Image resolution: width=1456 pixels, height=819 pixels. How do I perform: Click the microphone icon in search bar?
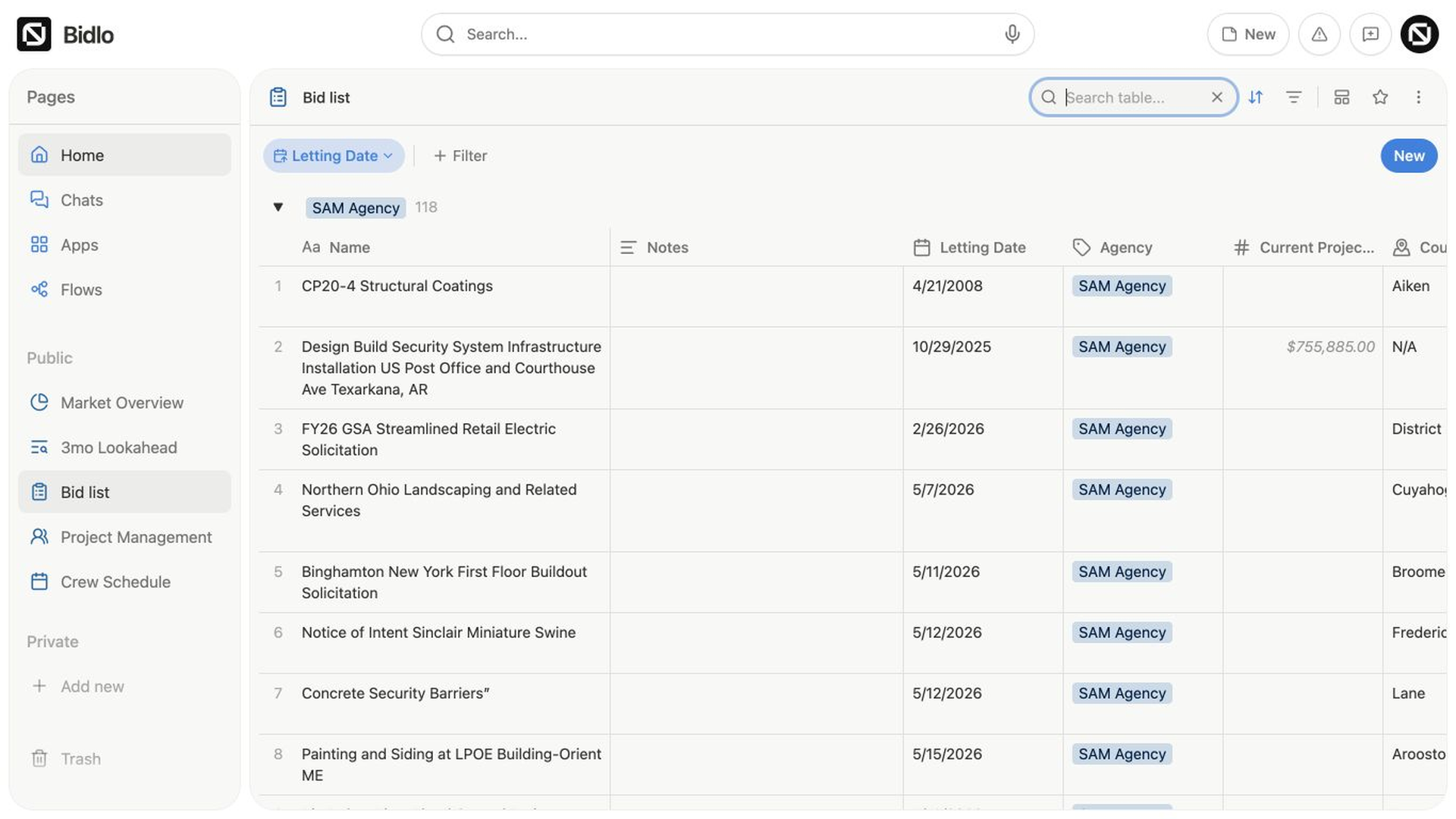[1012, 34]
